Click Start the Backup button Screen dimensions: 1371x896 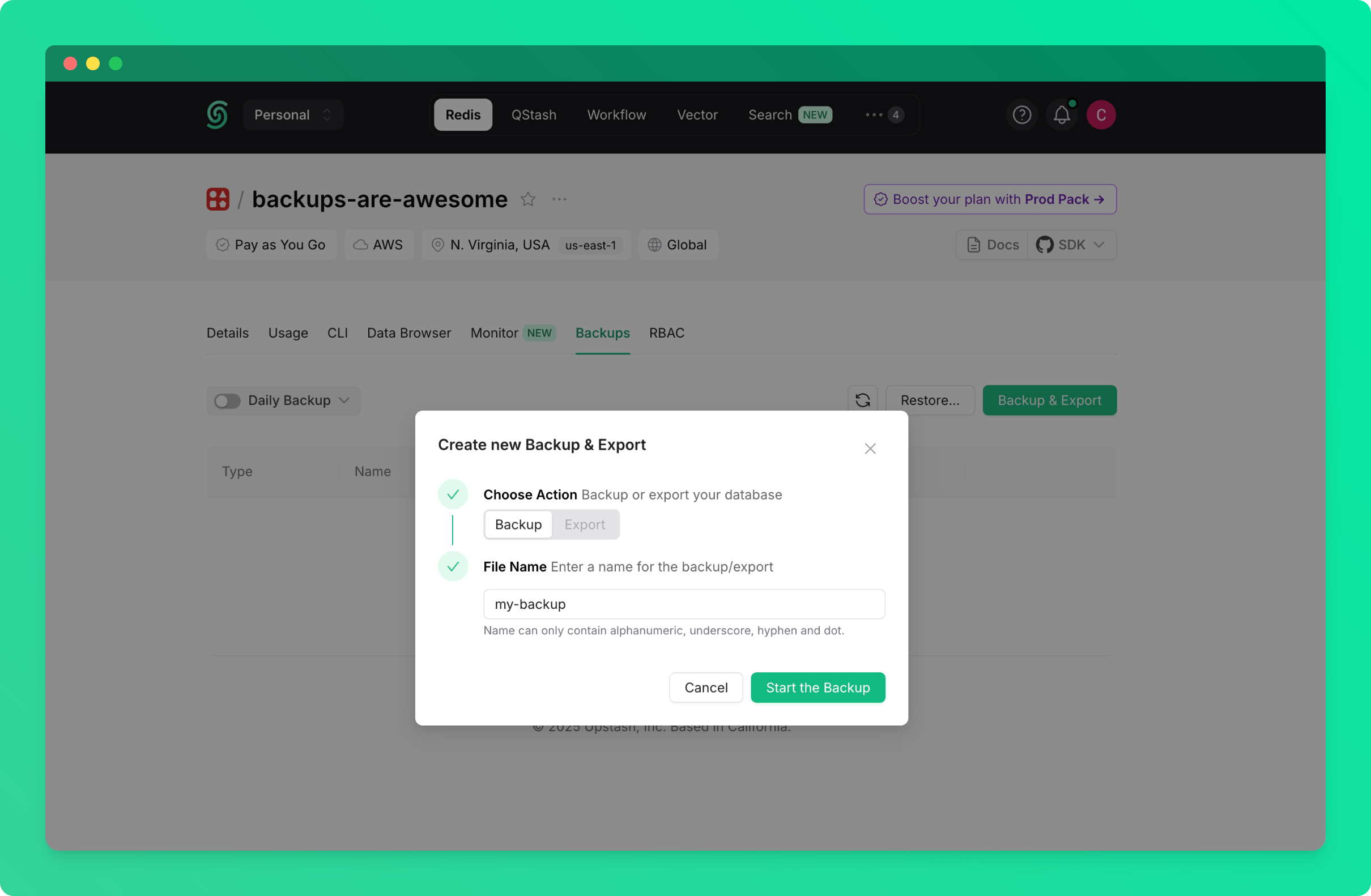point(818,688)
